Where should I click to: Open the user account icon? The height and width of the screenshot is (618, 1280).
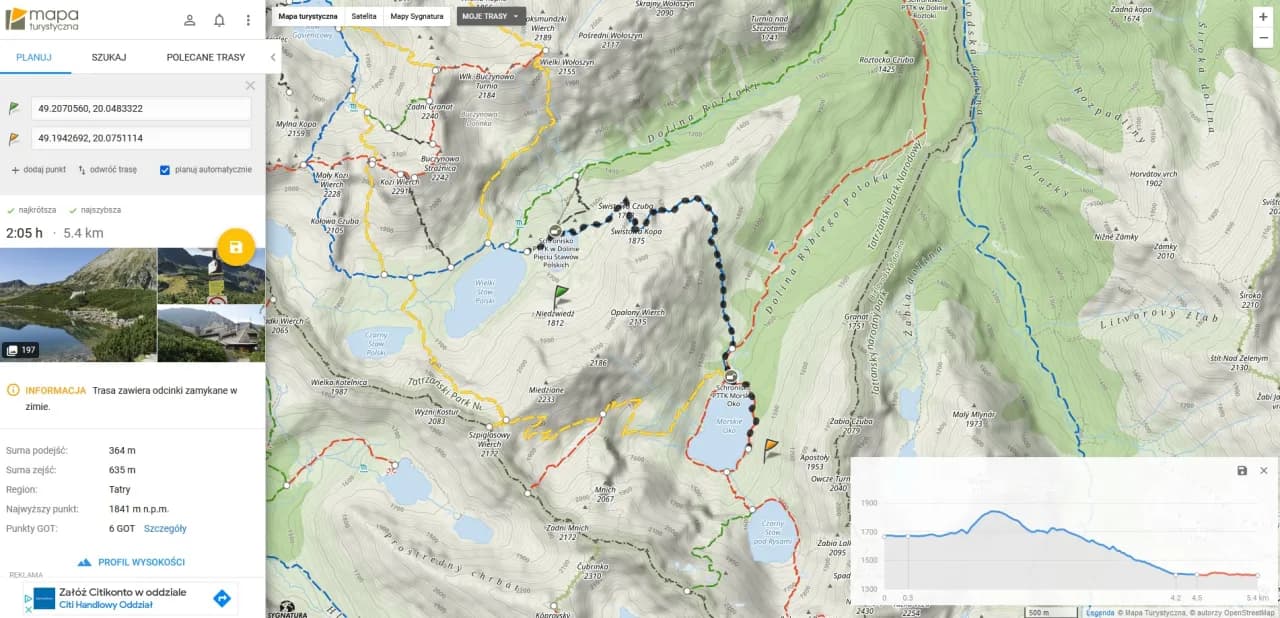[190, 20]
